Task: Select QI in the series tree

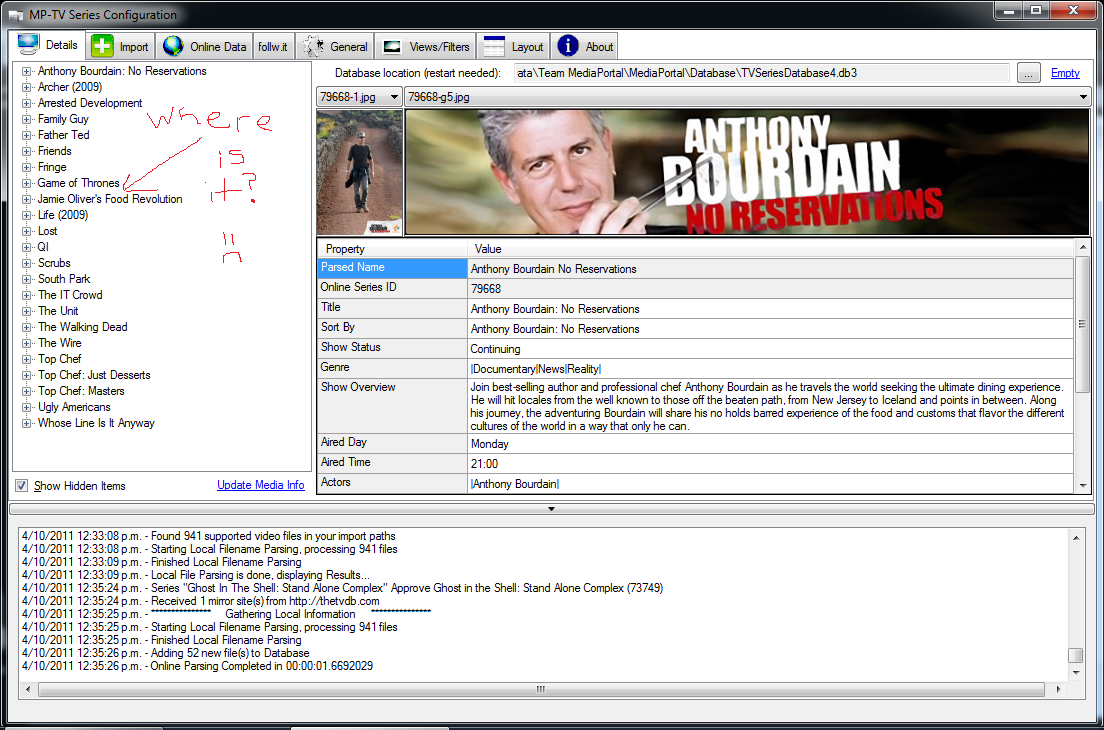Action: coord(43,247)
